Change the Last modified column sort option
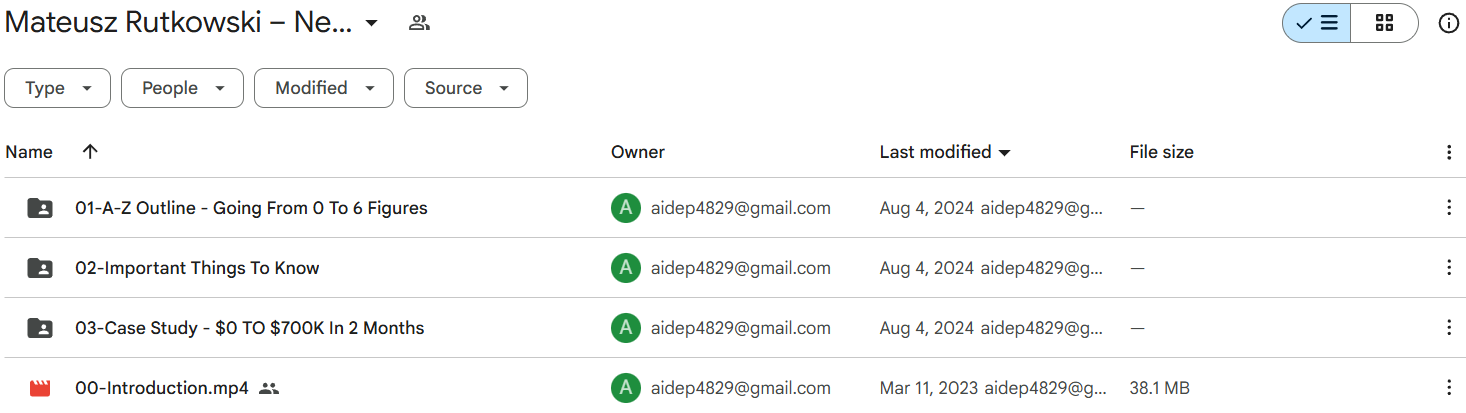Viewport: 1466px width, 413px height. (x=945, y=152)
